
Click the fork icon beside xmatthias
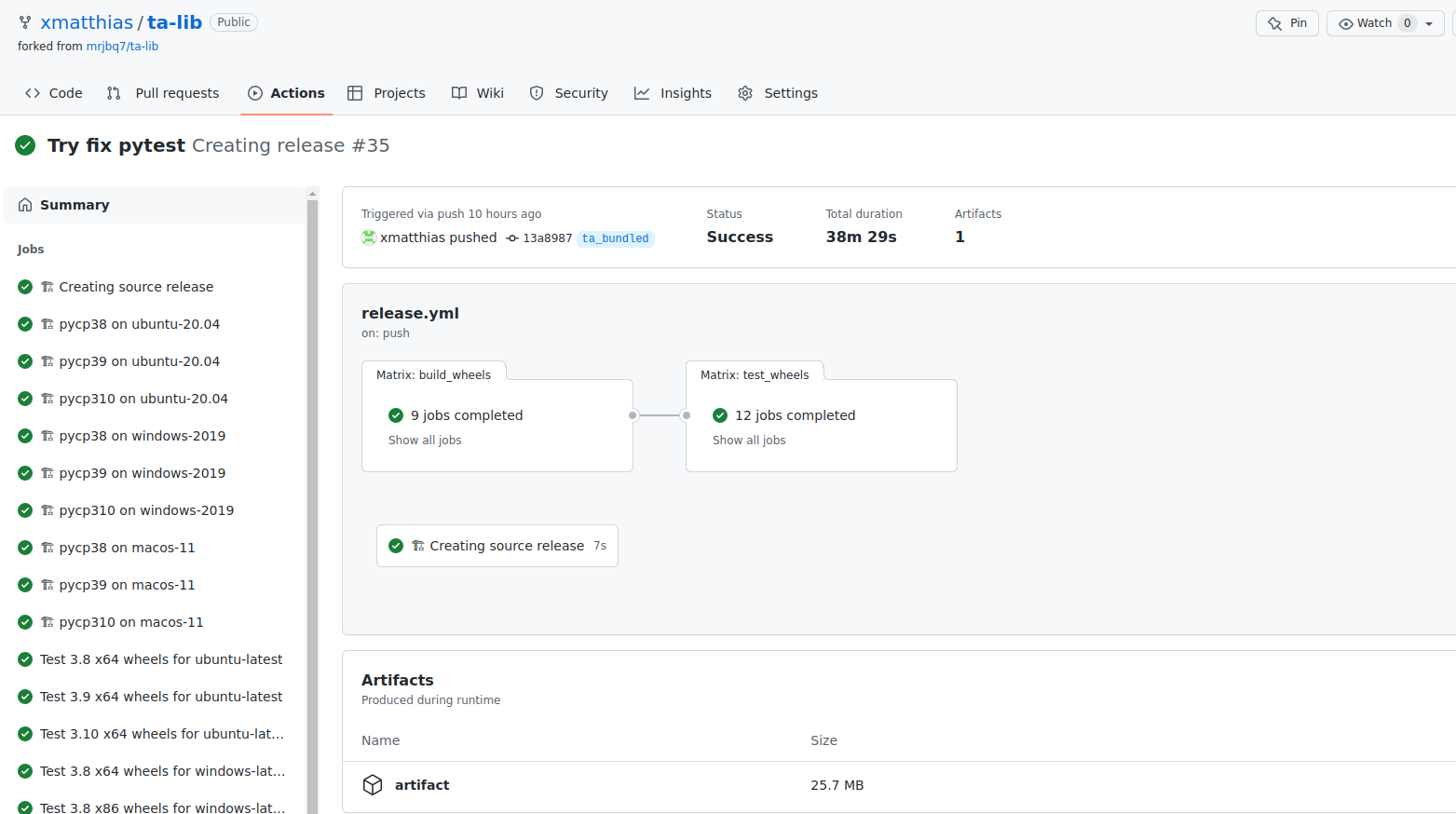[25, 22]
